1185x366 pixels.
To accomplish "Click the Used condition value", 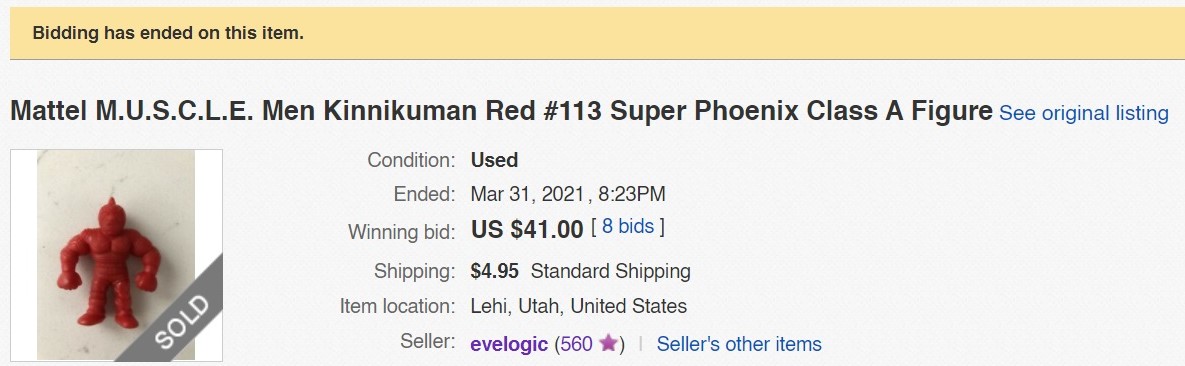I will click(494, 160).
